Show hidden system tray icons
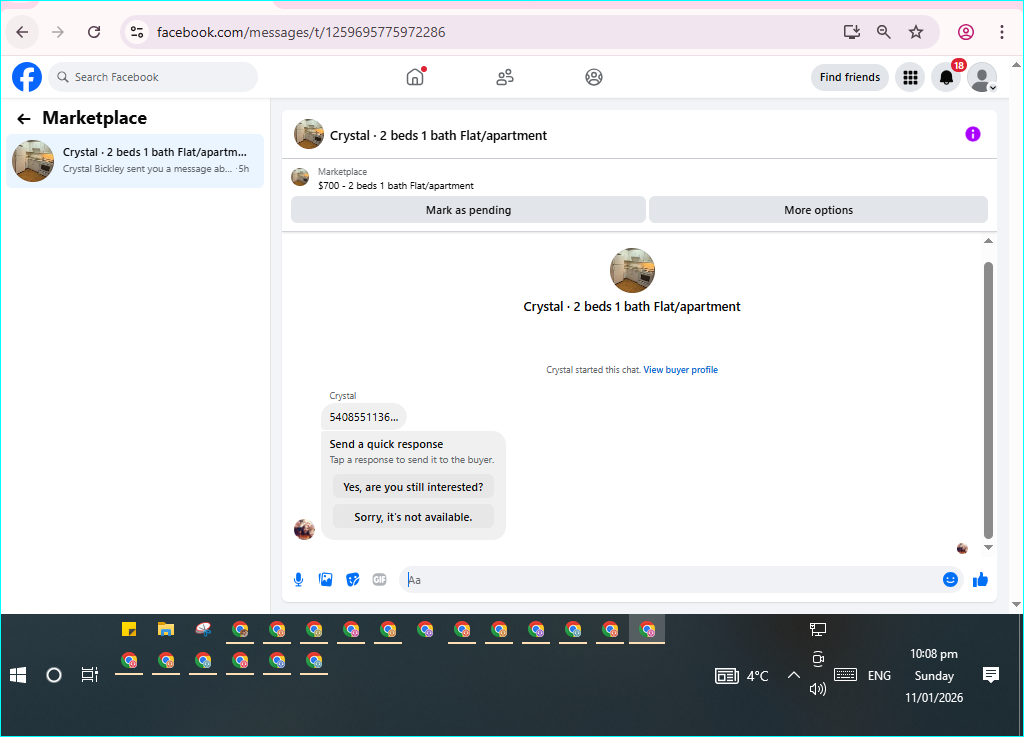The width and height of the screenshot is (1024, 737). 793,675
